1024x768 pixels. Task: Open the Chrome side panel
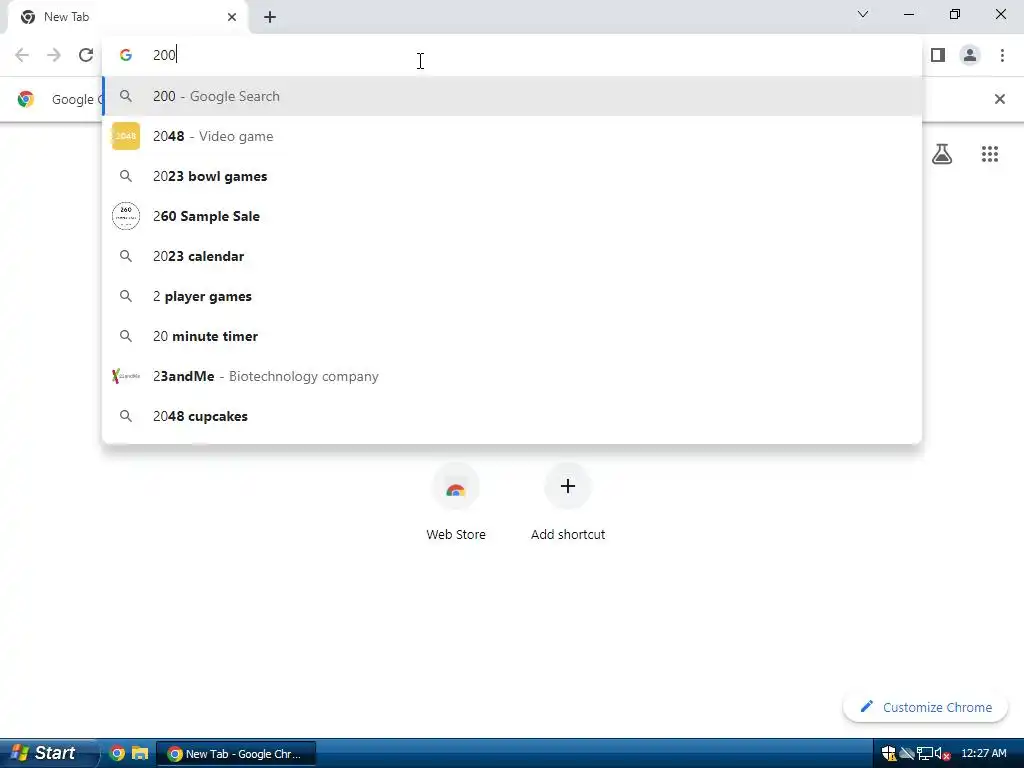pos(938,55)
